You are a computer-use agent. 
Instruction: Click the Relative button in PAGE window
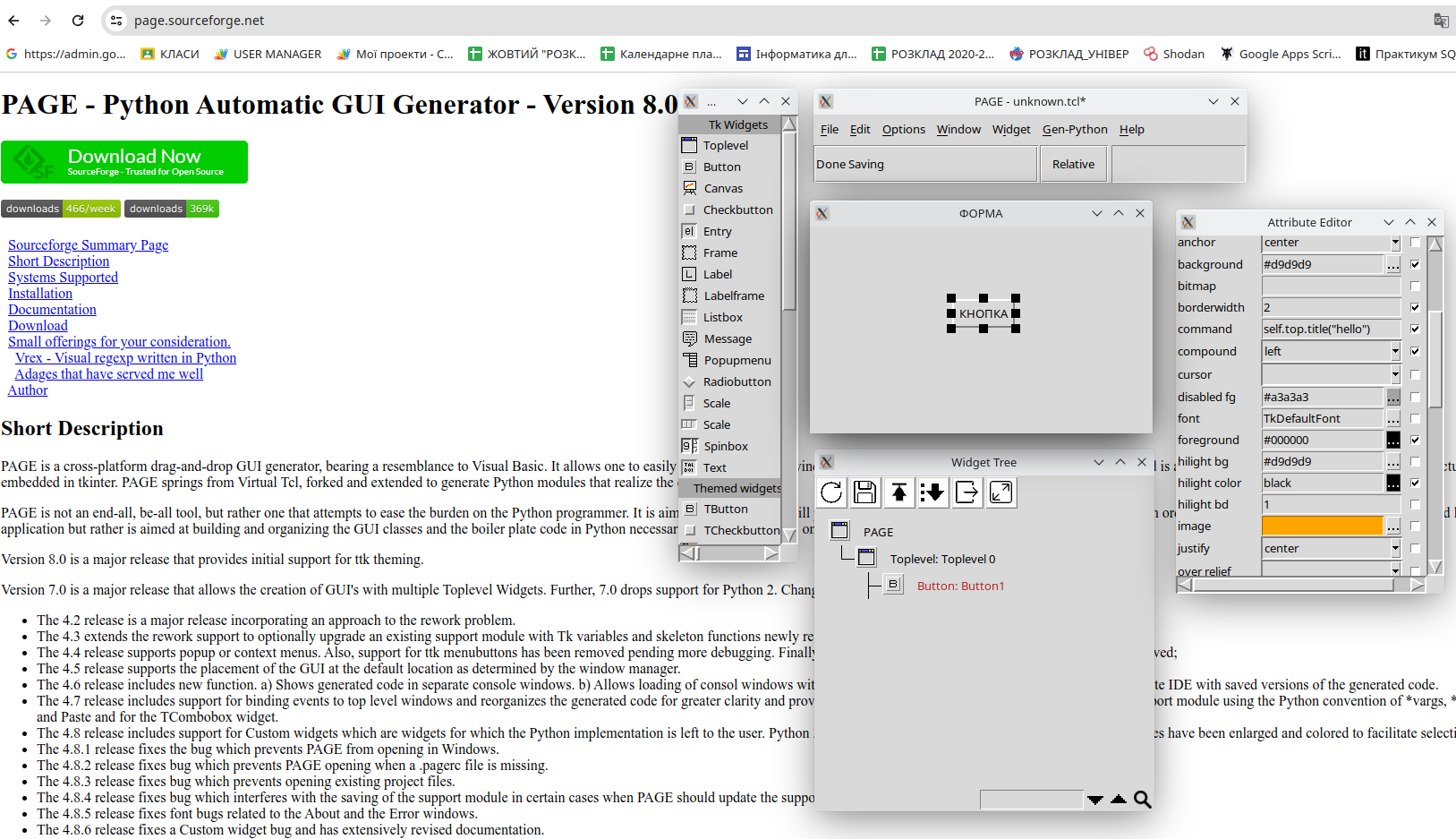tap(1074, 164)
